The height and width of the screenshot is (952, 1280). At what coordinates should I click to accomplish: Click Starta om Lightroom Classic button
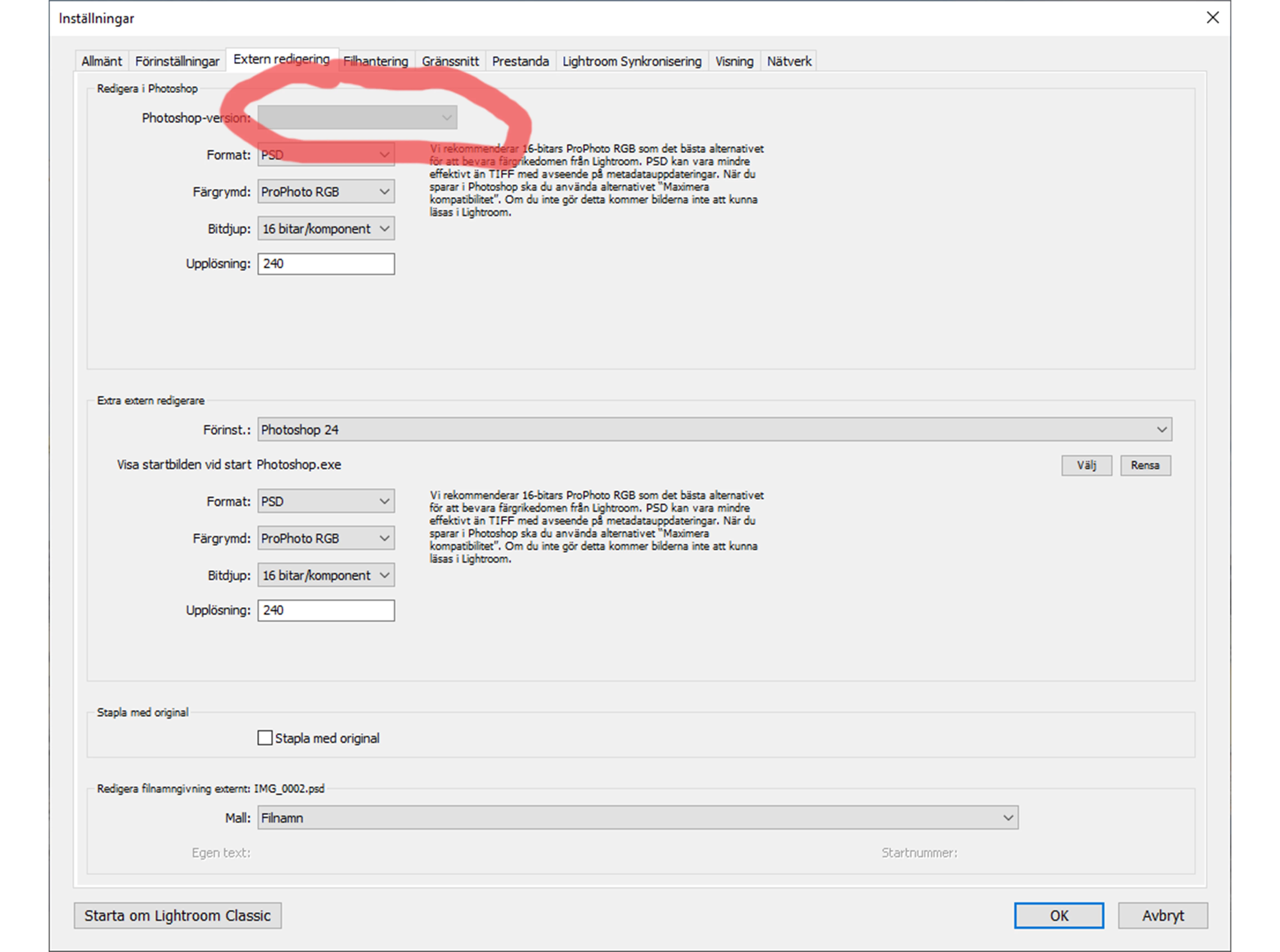[x=177, y=916]
